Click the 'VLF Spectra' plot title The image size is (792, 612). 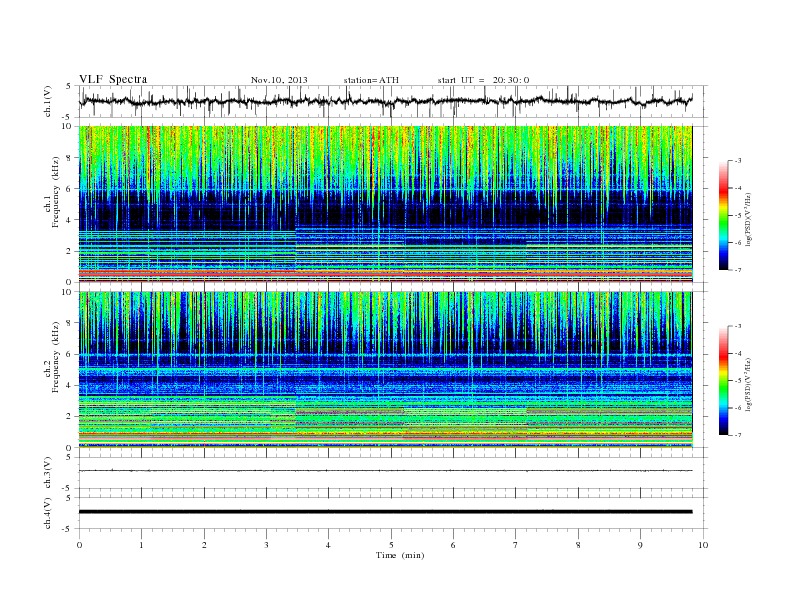(x=113, y=79)
